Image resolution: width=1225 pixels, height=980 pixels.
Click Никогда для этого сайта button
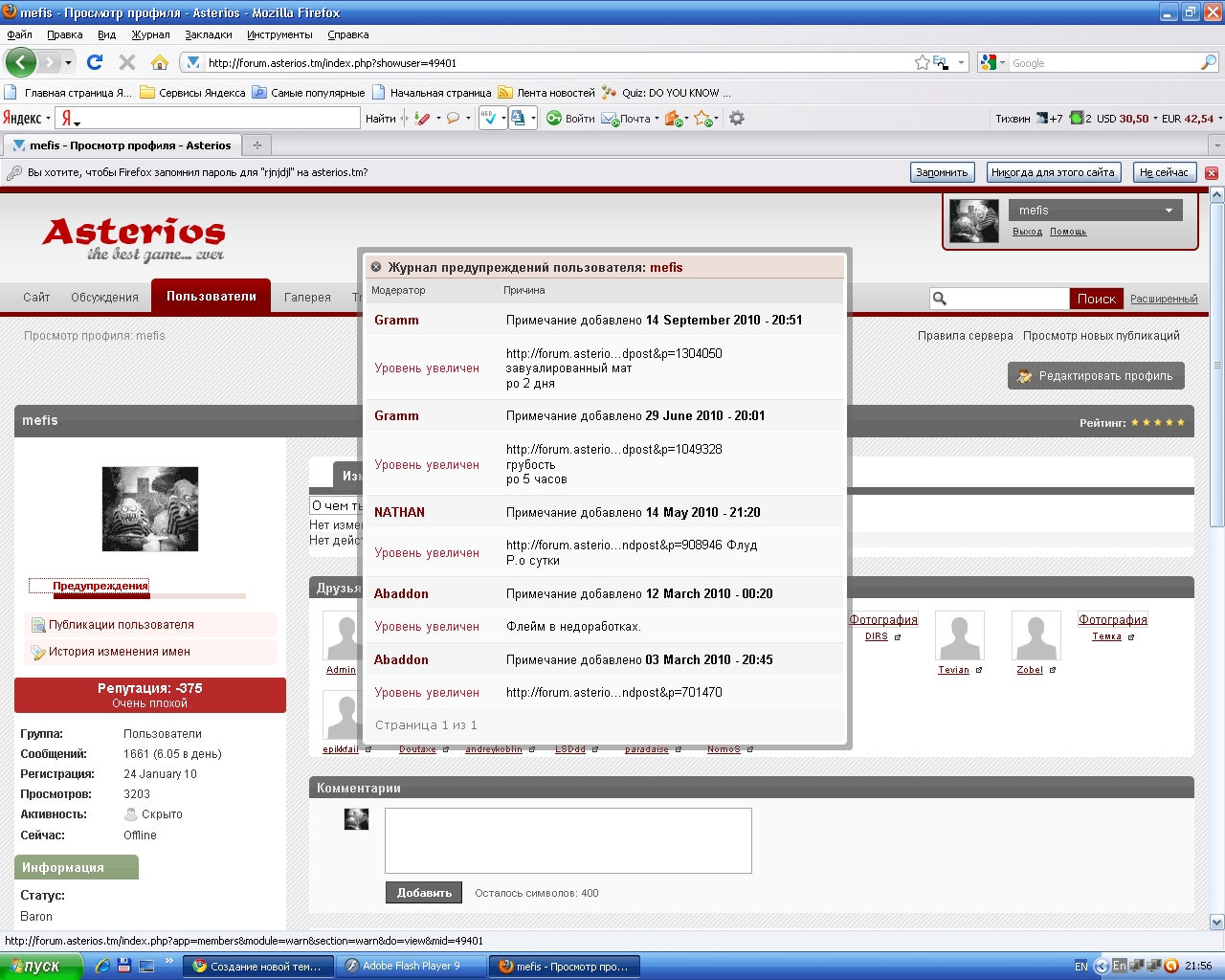(1053, 173)
